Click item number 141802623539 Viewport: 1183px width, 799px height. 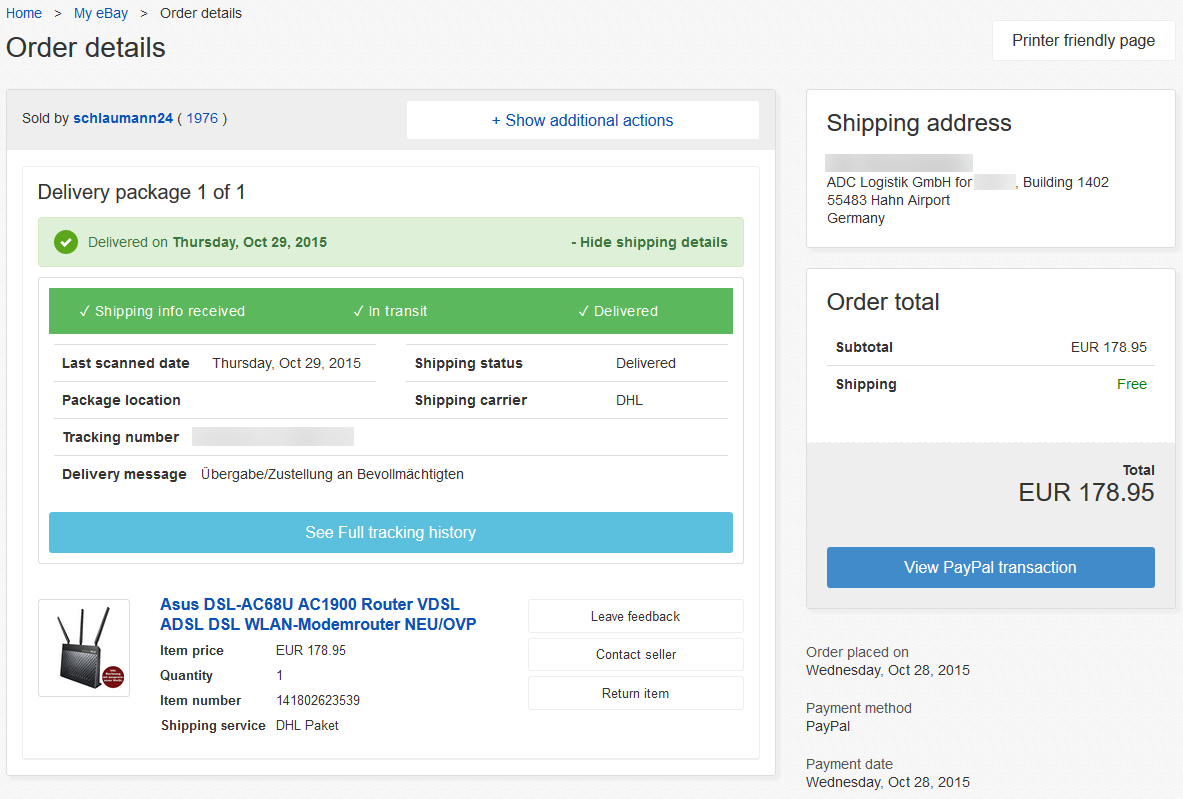pos(318,700)
